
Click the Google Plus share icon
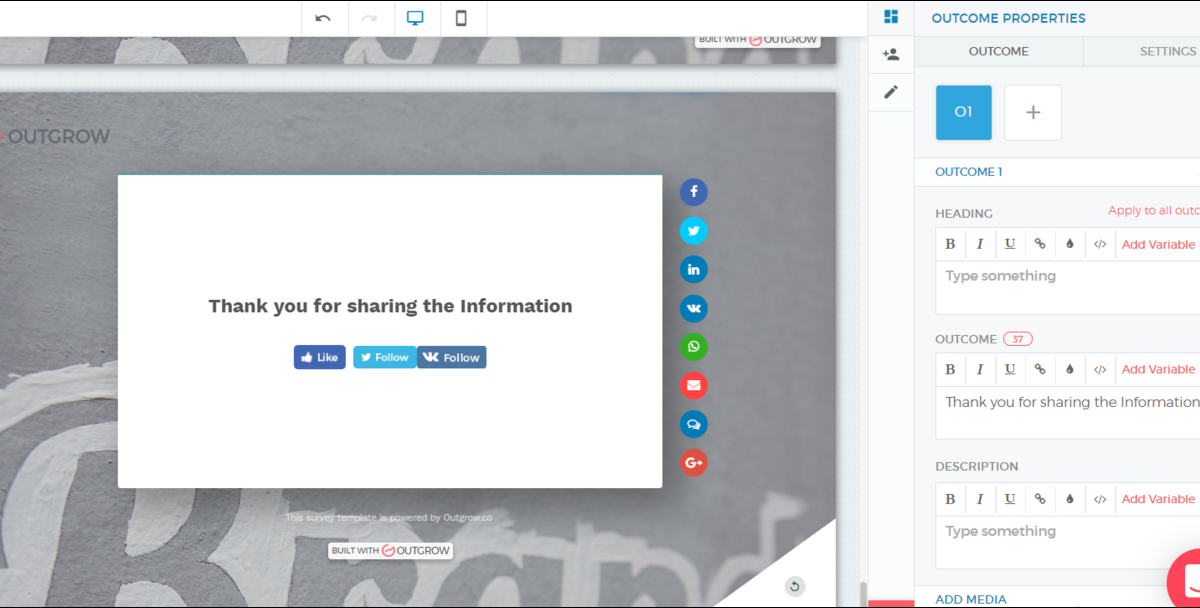click(694, 462)
